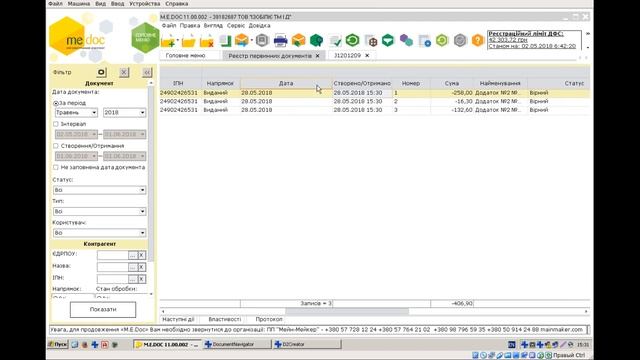This screenshot has height=360, width=640.
Task: Select the row with sum -16,30
Action: pyautogui.click(x=375, y=101)
